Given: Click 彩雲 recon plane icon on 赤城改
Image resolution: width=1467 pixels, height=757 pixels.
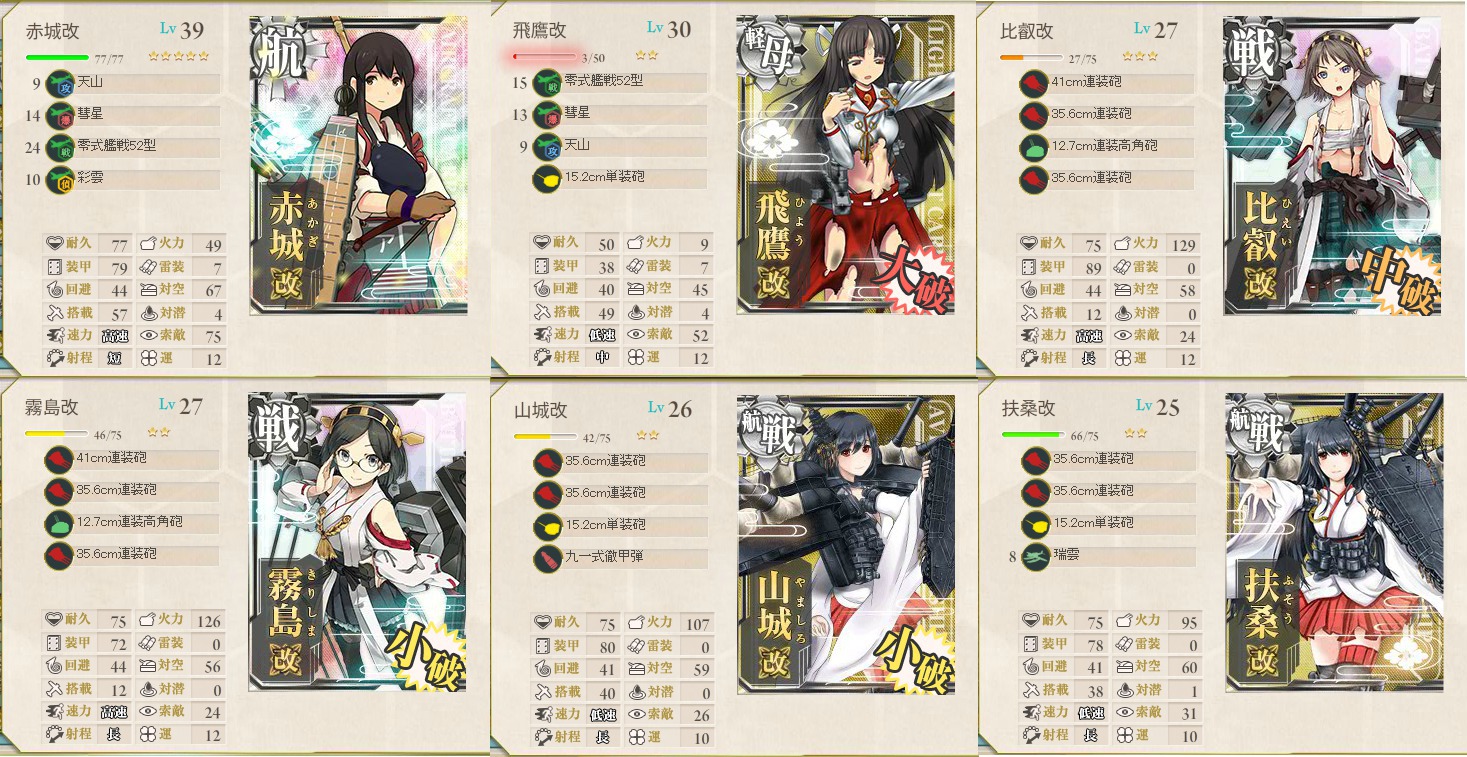Looking at the screenshot, I should (58, 180).
